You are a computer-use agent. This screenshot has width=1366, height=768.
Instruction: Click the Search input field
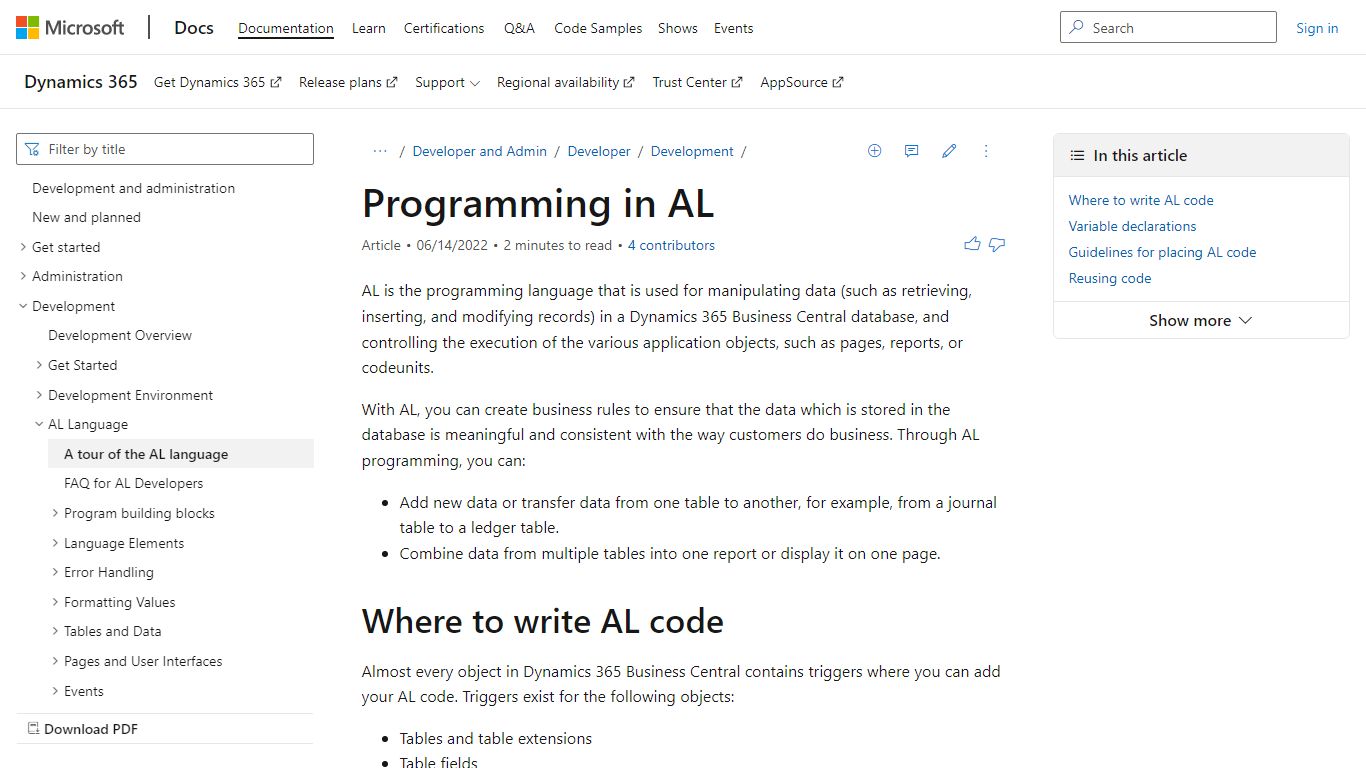(1168, 27)
